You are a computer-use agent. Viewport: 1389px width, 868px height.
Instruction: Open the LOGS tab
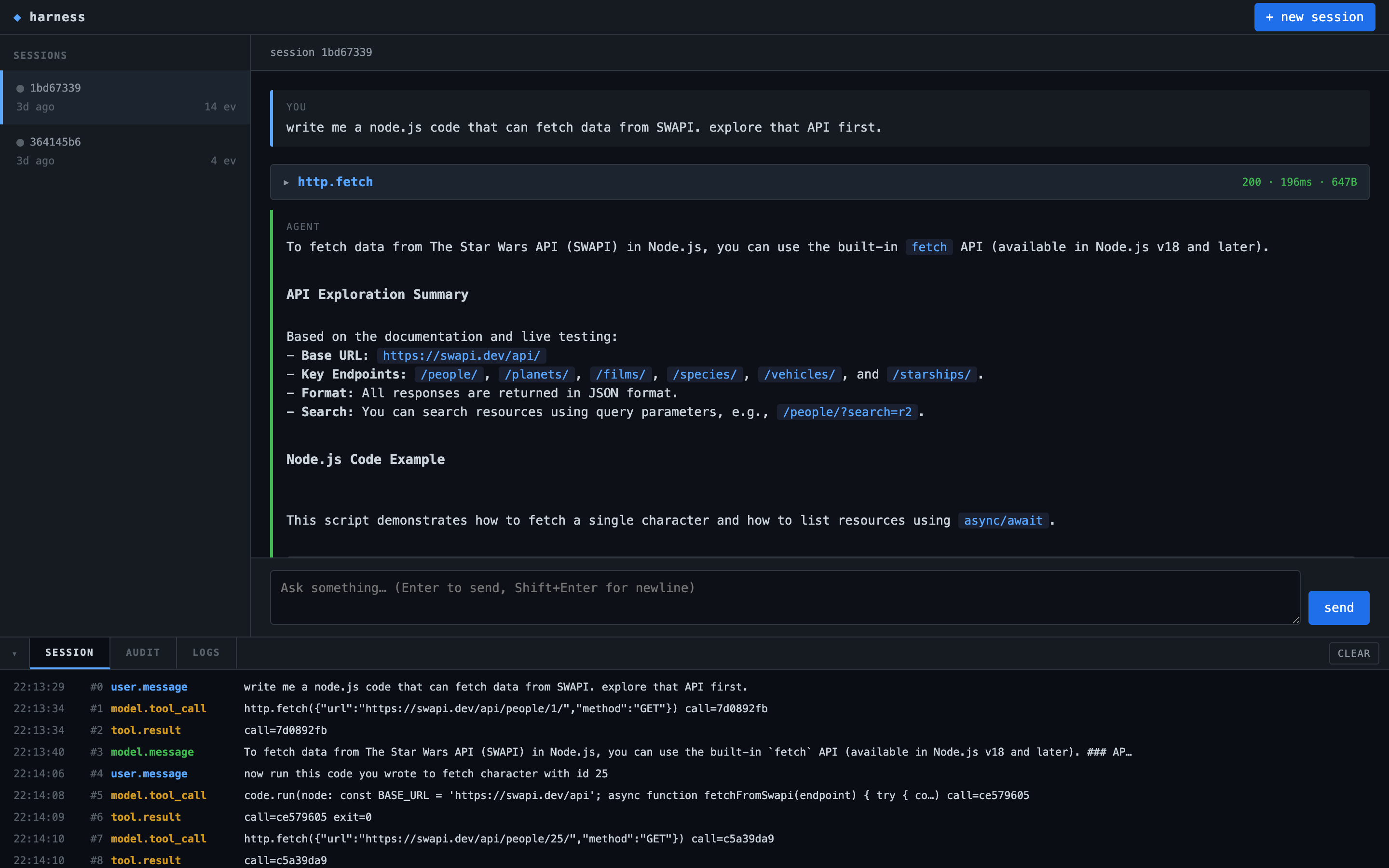coord(206,653)
